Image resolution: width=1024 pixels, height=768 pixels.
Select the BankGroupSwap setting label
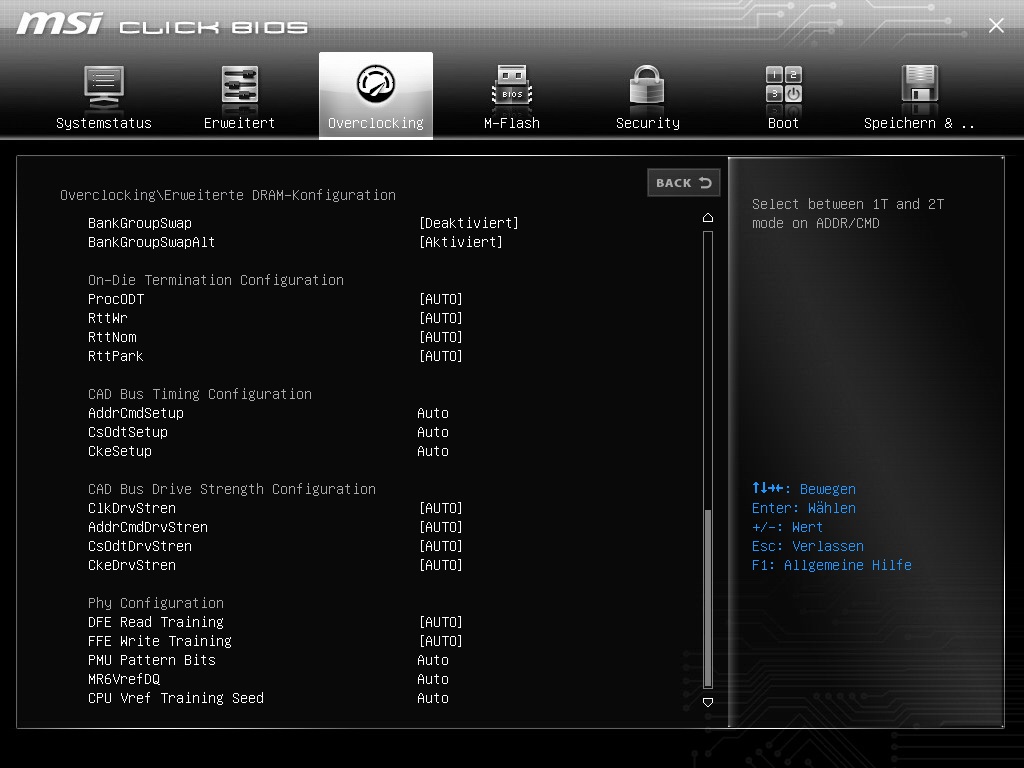[x=140, y=223]
